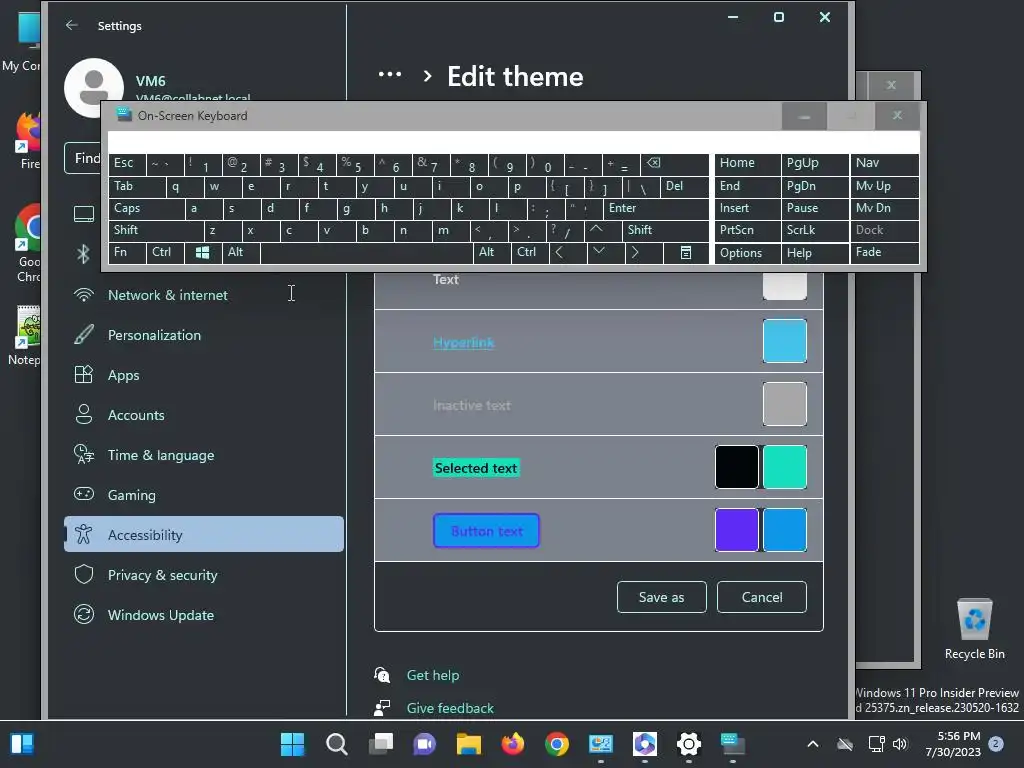Click the Fade key on On-Screen Keyboard
Image resolution: width=1024 pixels, height=768 pixels.
click(x=884, y=253)
